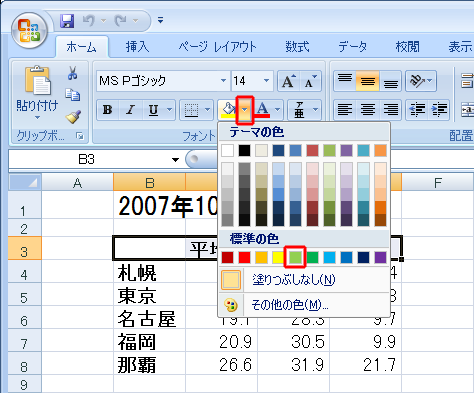This screenshot has height=393, width=474.
Task: Apply cell borders
Action: [191, 110]
